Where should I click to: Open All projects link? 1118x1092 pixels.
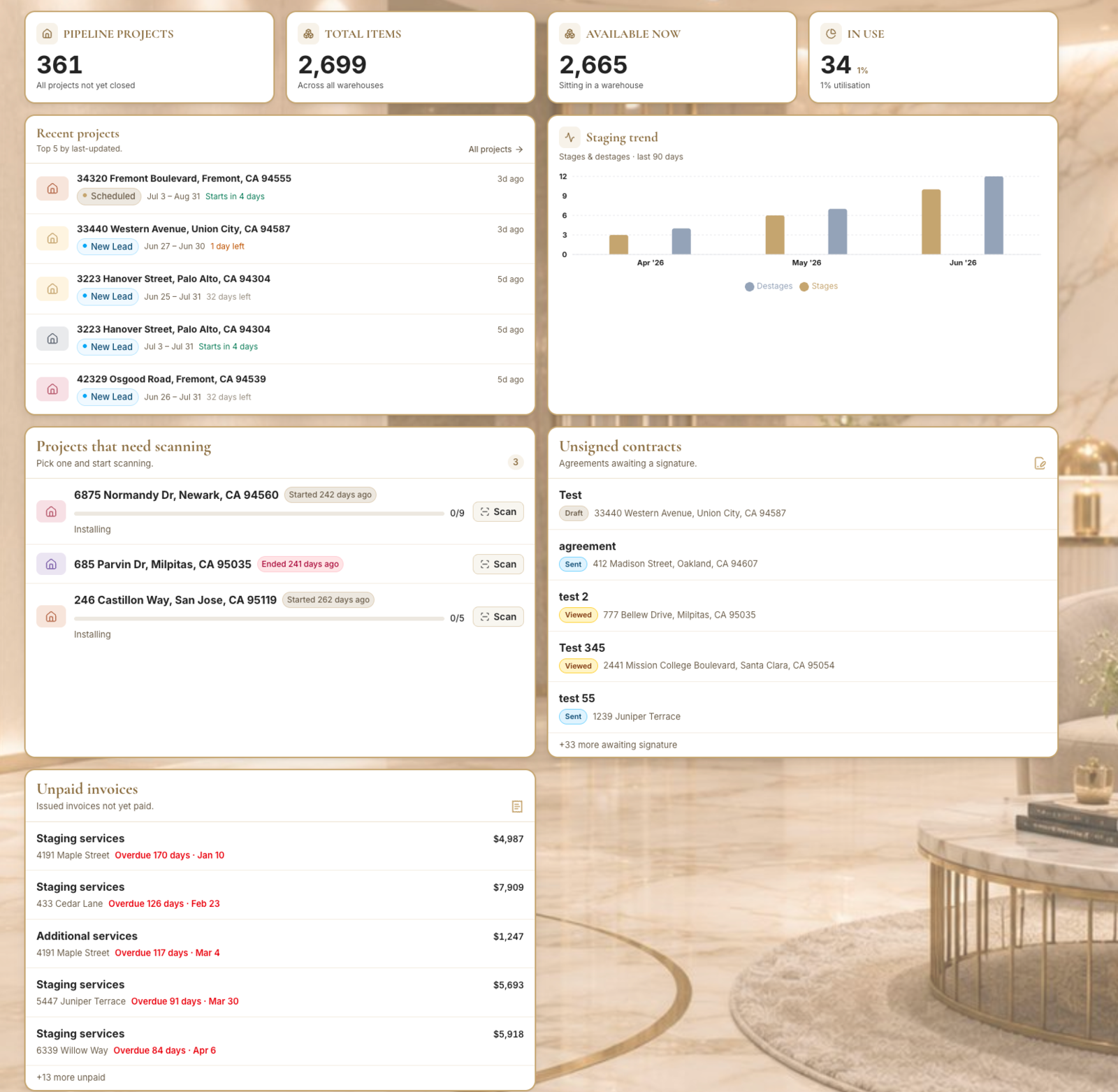[495, 150]
